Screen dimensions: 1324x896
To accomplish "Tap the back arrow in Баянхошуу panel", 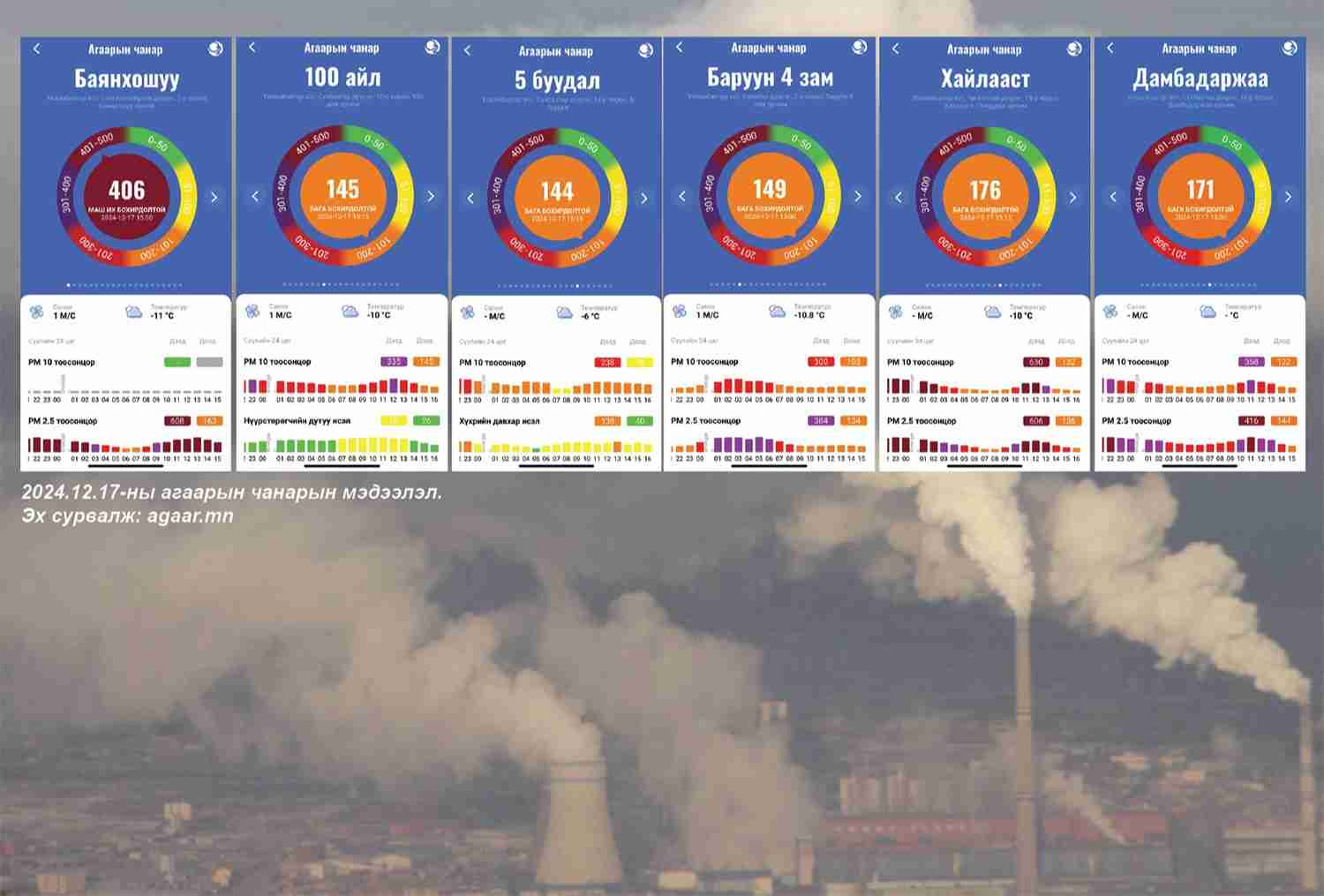I will [36, 49].
